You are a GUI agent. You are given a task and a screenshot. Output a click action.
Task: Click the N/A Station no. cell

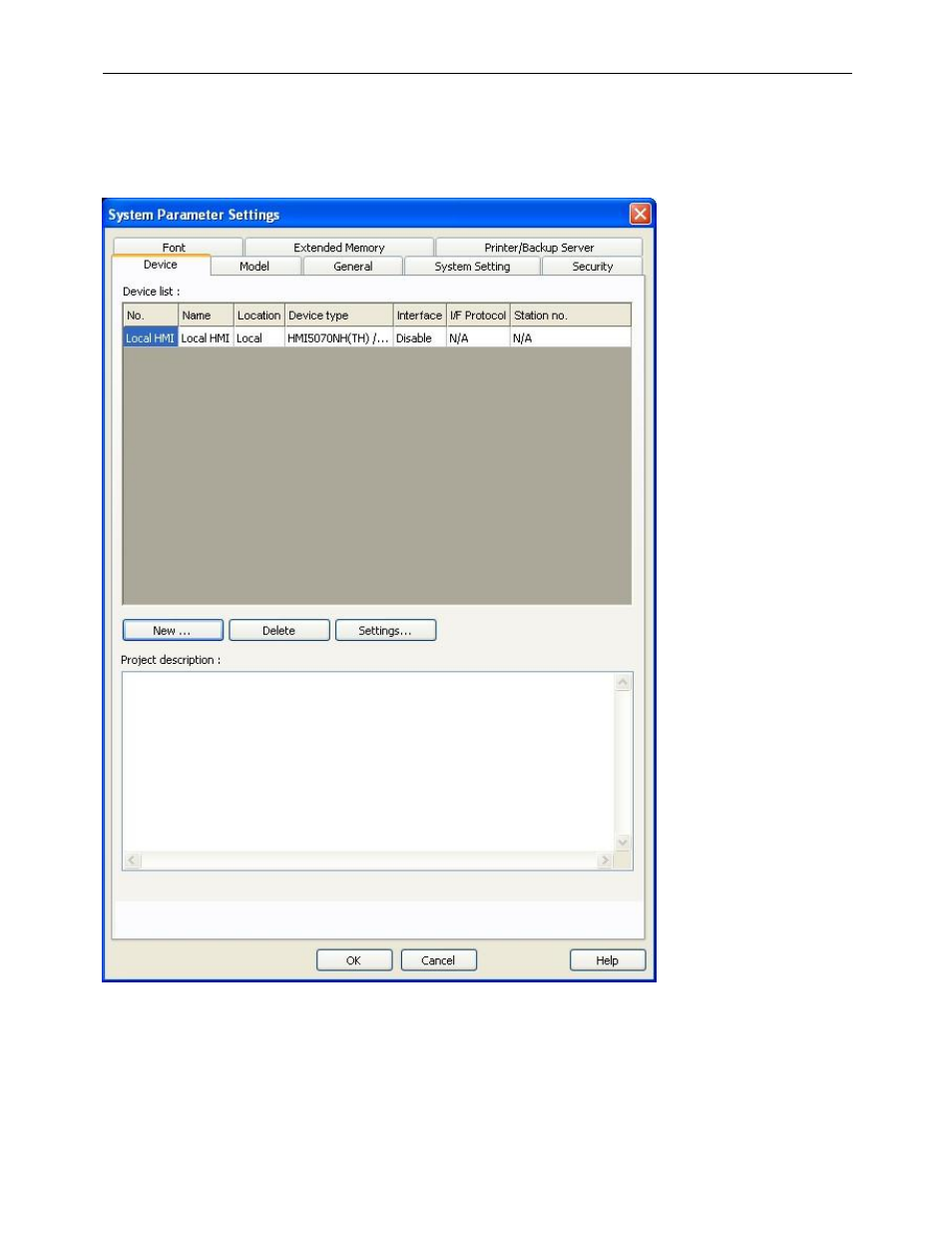coord(570,338)
